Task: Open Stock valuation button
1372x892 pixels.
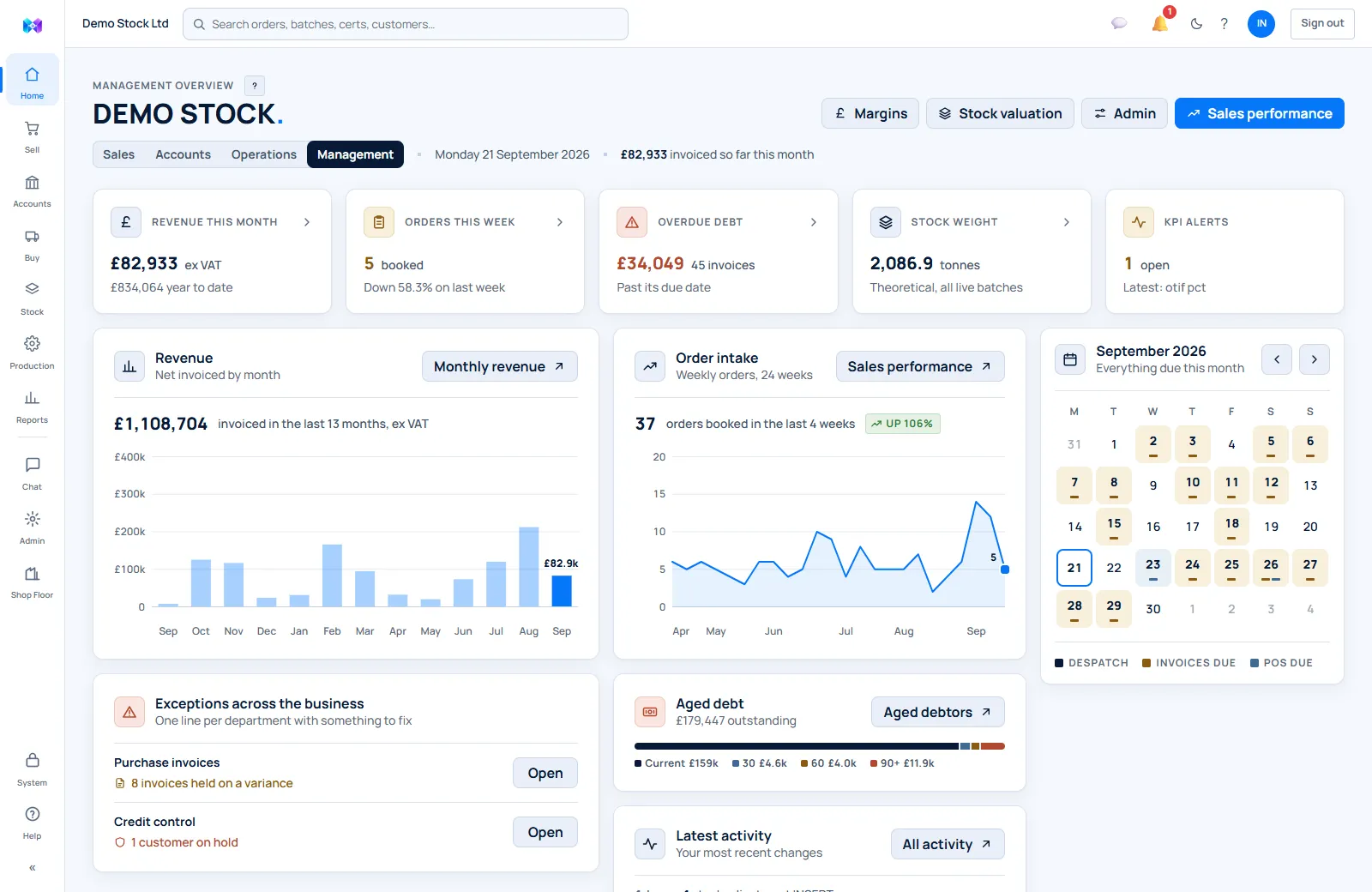Action: click(x=1000, y=113)
